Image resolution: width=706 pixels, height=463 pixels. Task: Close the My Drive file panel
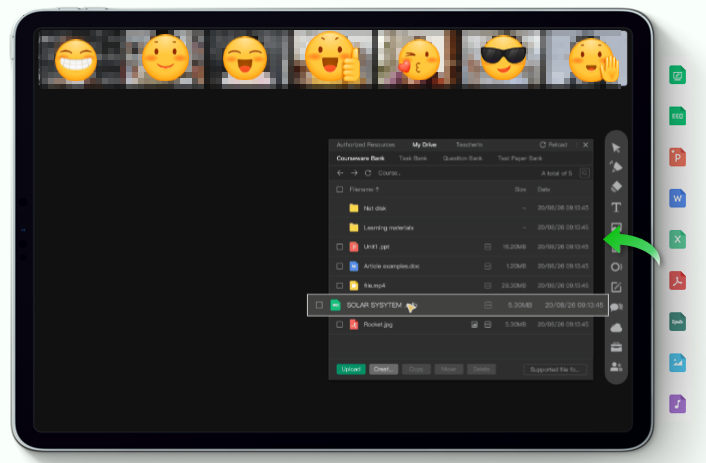pyautogui.click(x=585, y=145)
